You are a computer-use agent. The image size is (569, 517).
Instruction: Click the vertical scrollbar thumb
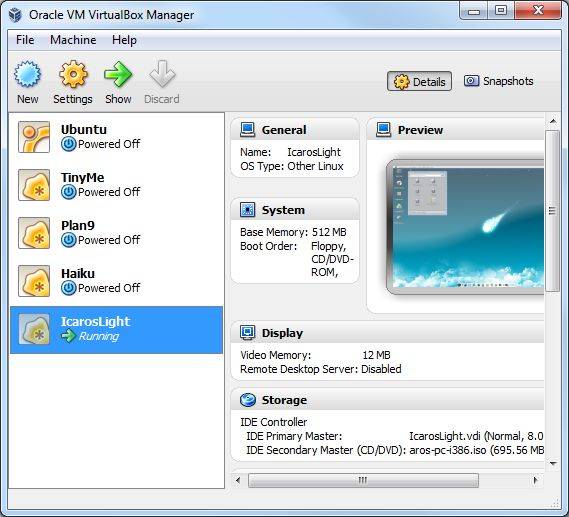pyautogui.click(x=552, y=211)
